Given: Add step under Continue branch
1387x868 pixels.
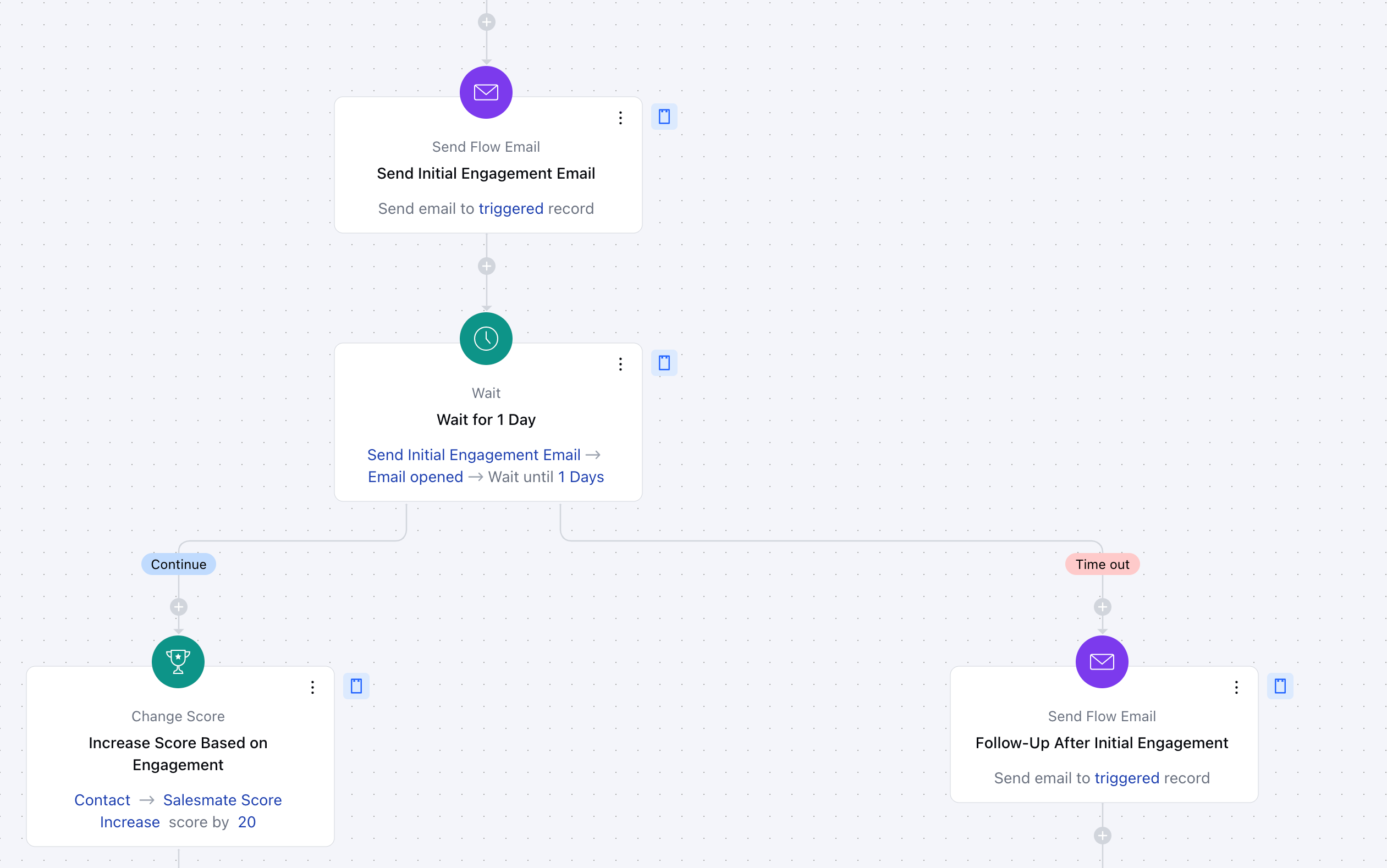Looking at the screenshot, I should coord(179,607).
